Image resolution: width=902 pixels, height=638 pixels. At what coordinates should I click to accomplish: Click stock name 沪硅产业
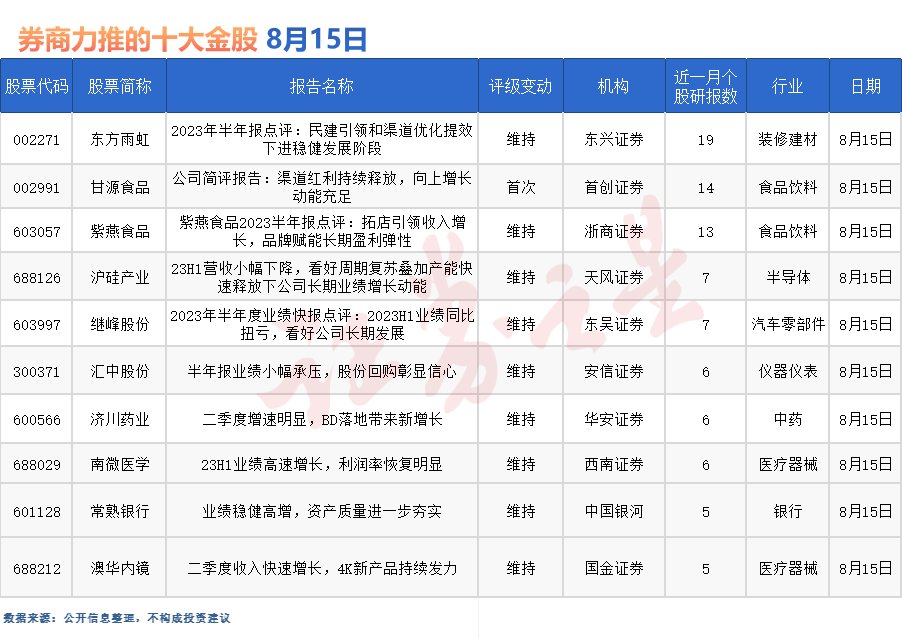pyautogui.click(x=120, y=277)
